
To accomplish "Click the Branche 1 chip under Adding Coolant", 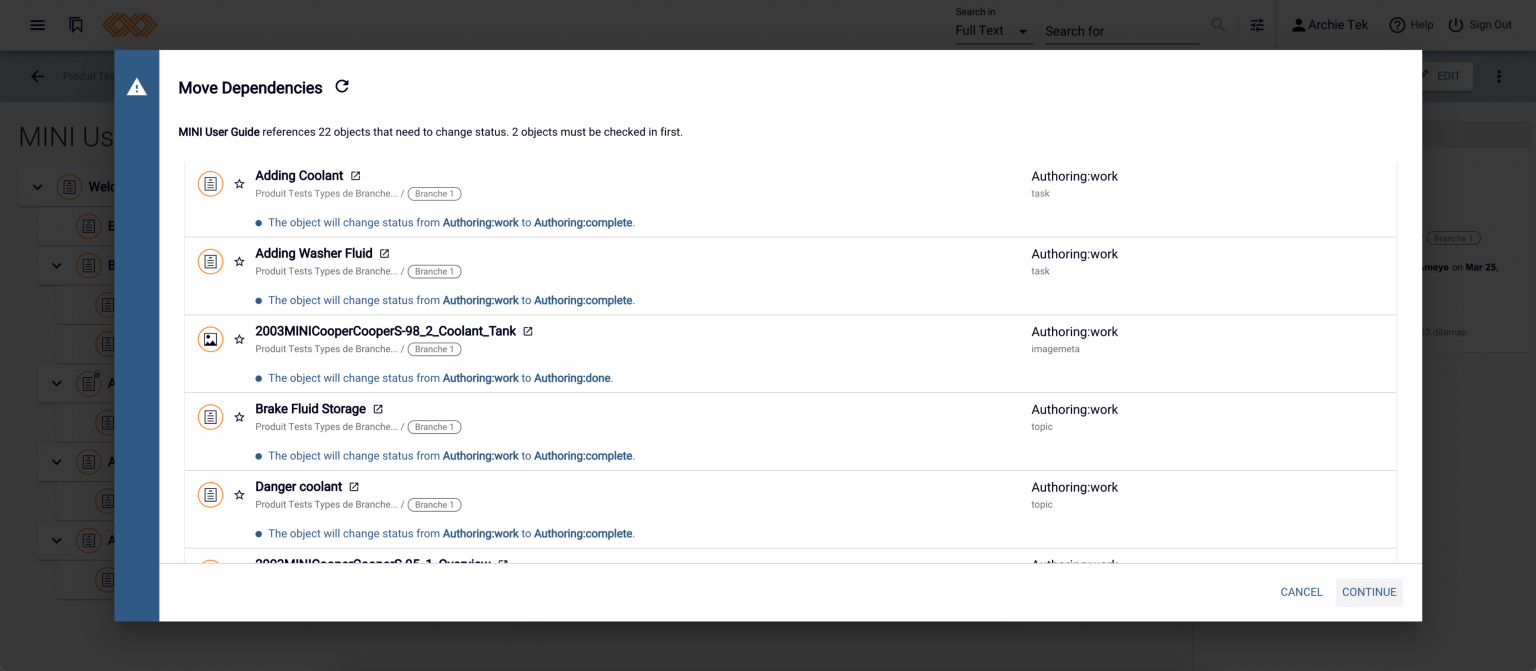I will pyautogui.click(x=434, y=194).
